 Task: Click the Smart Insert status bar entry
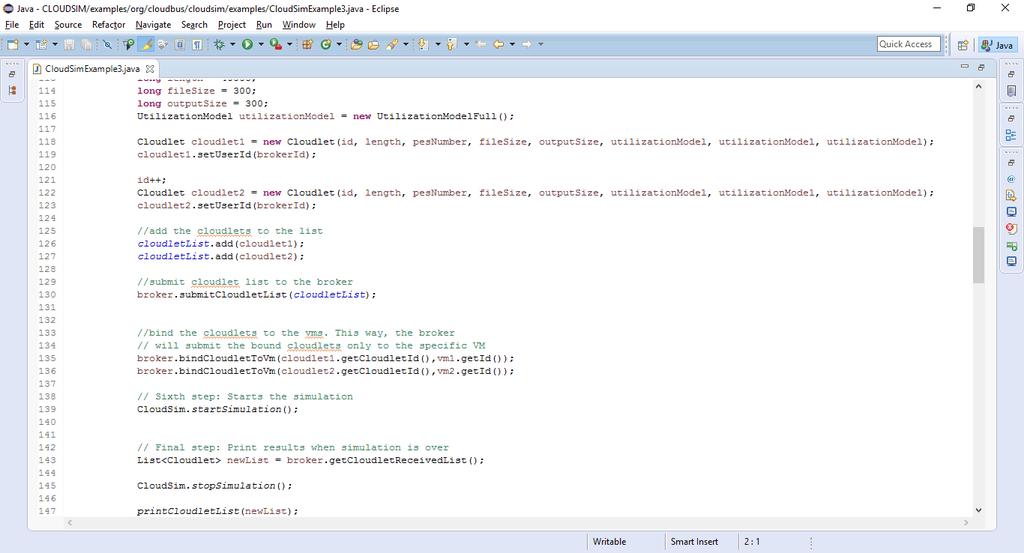click(x=694, y=542)
